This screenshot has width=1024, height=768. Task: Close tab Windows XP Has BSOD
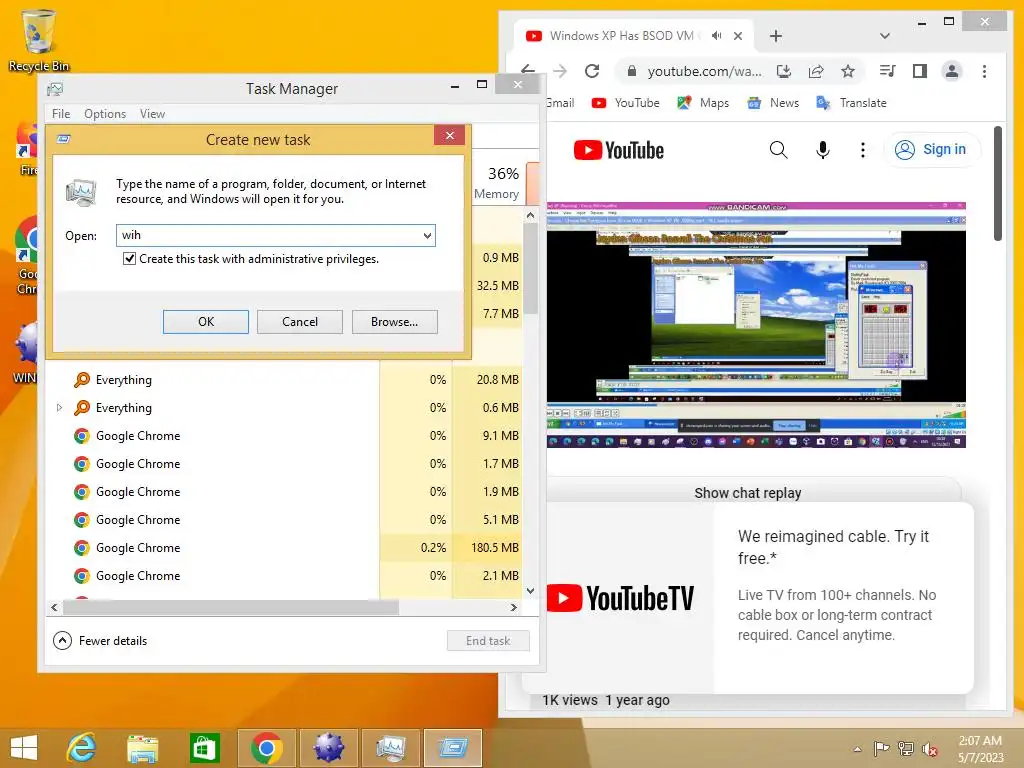(x=737, y=36)
